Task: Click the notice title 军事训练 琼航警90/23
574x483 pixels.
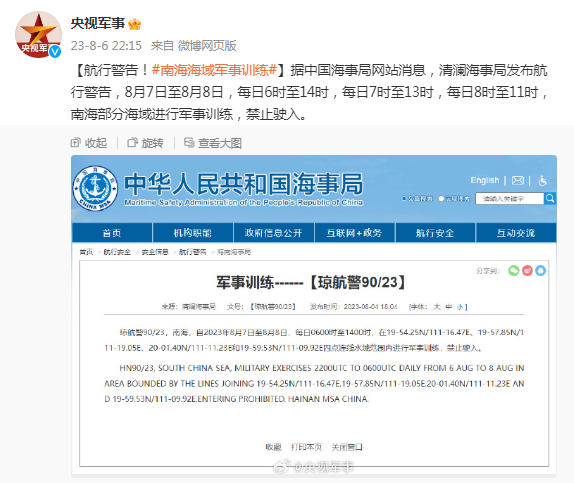Action: (310, 282)
